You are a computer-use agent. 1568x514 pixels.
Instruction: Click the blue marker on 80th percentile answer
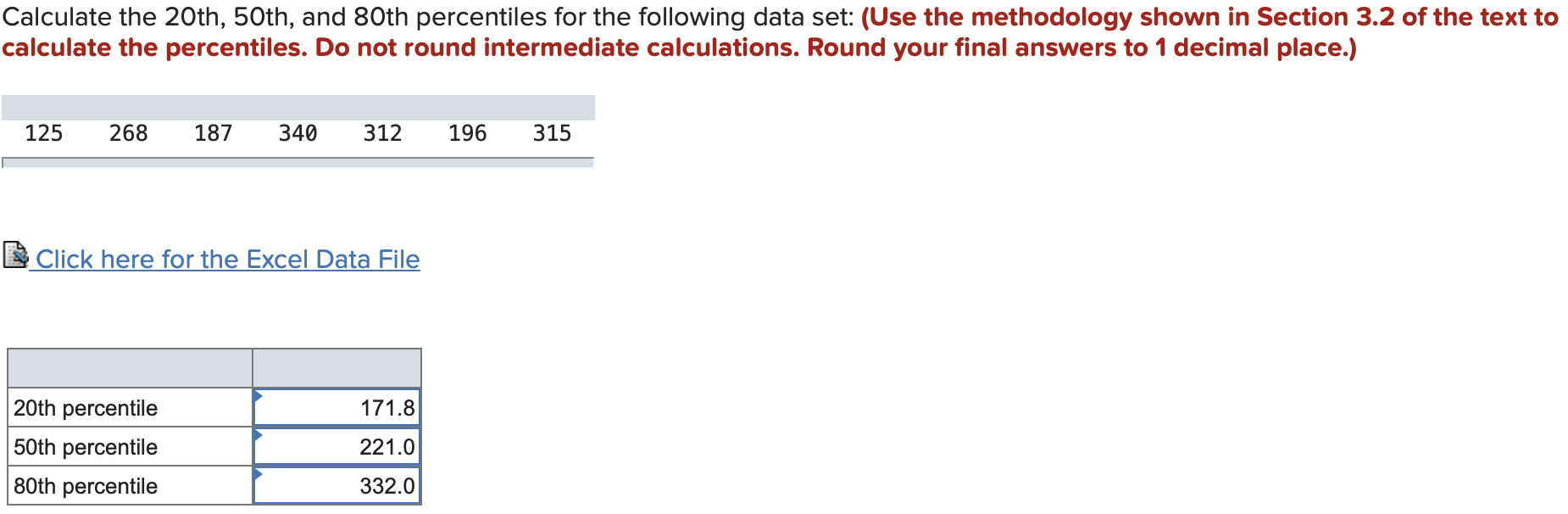259,475
